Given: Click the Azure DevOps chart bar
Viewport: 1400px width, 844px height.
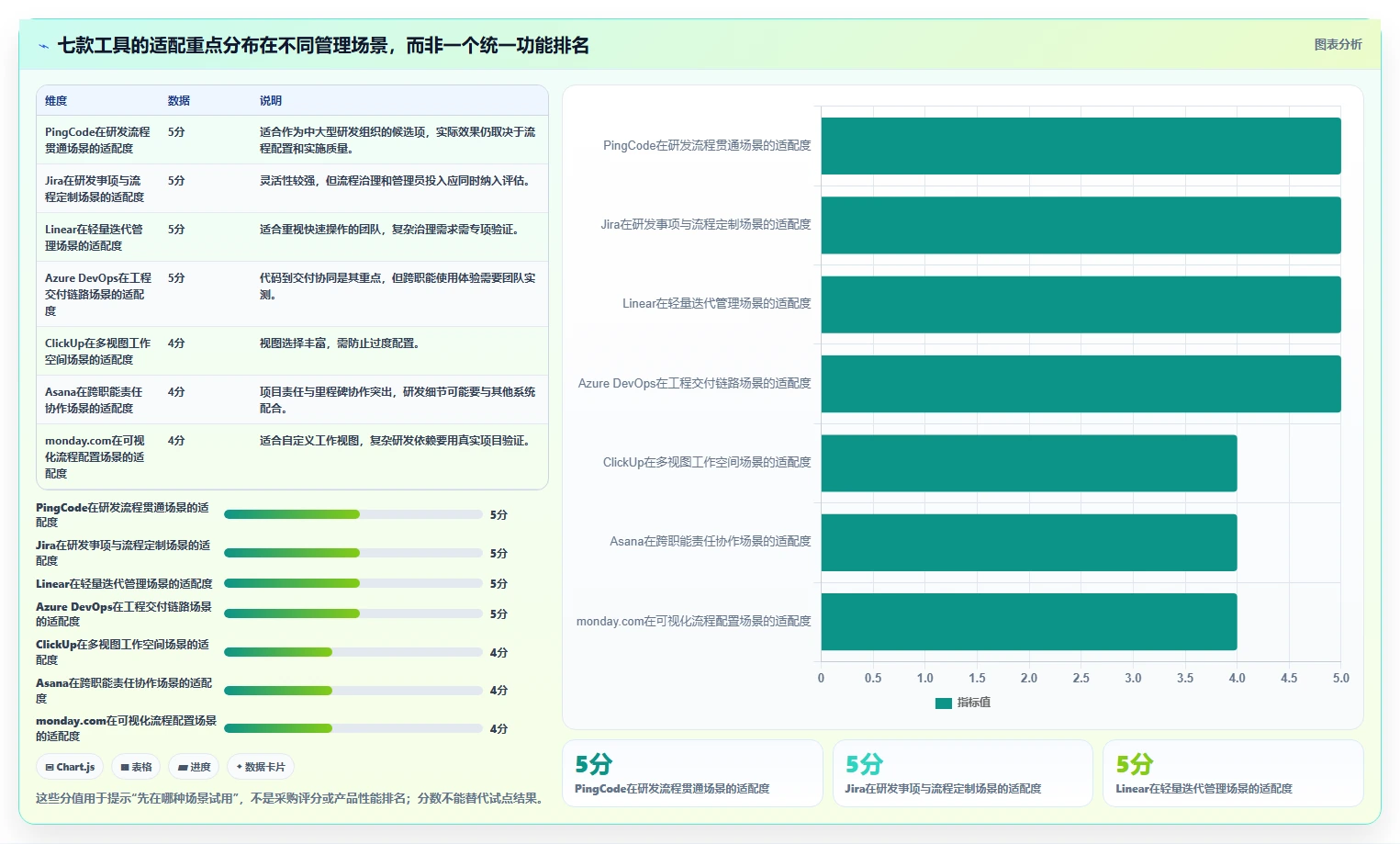Looking at the screenshot, I should point(1081,384).
